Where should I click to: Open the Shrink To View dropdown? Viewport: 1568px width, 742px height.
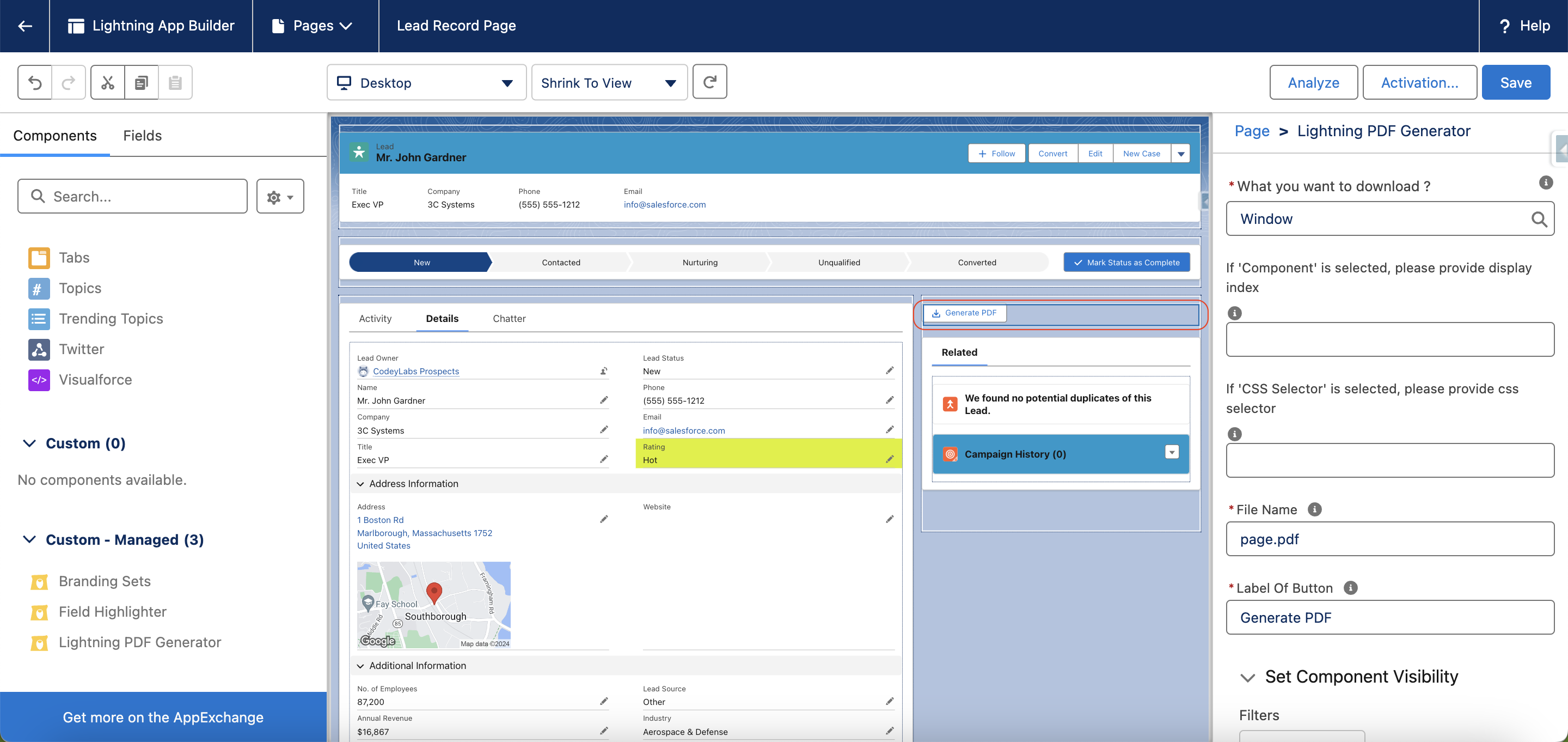[x=609, y=82]
